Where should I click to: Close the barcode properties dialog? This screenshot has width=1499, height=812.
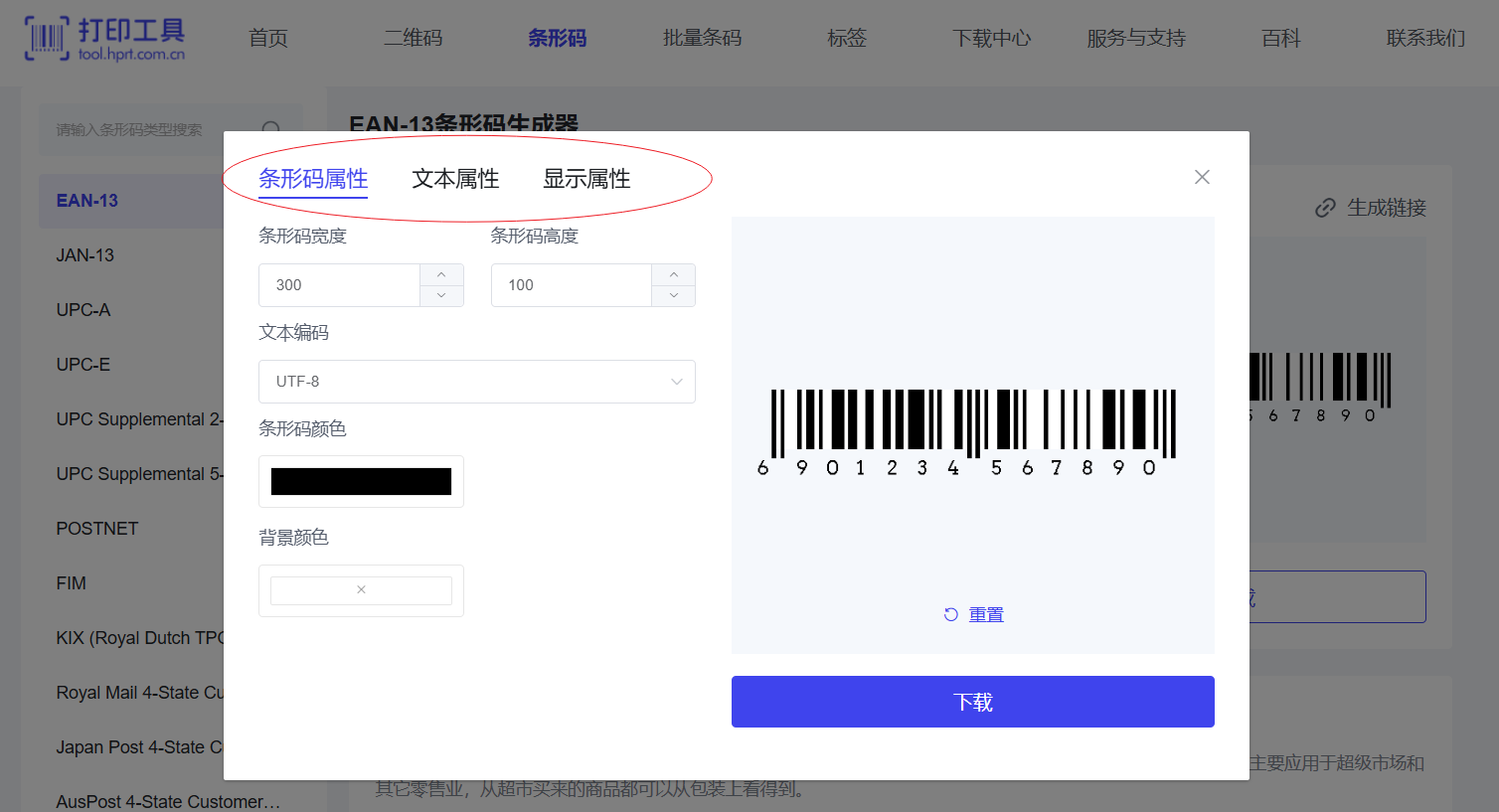tap(1202, 177)
